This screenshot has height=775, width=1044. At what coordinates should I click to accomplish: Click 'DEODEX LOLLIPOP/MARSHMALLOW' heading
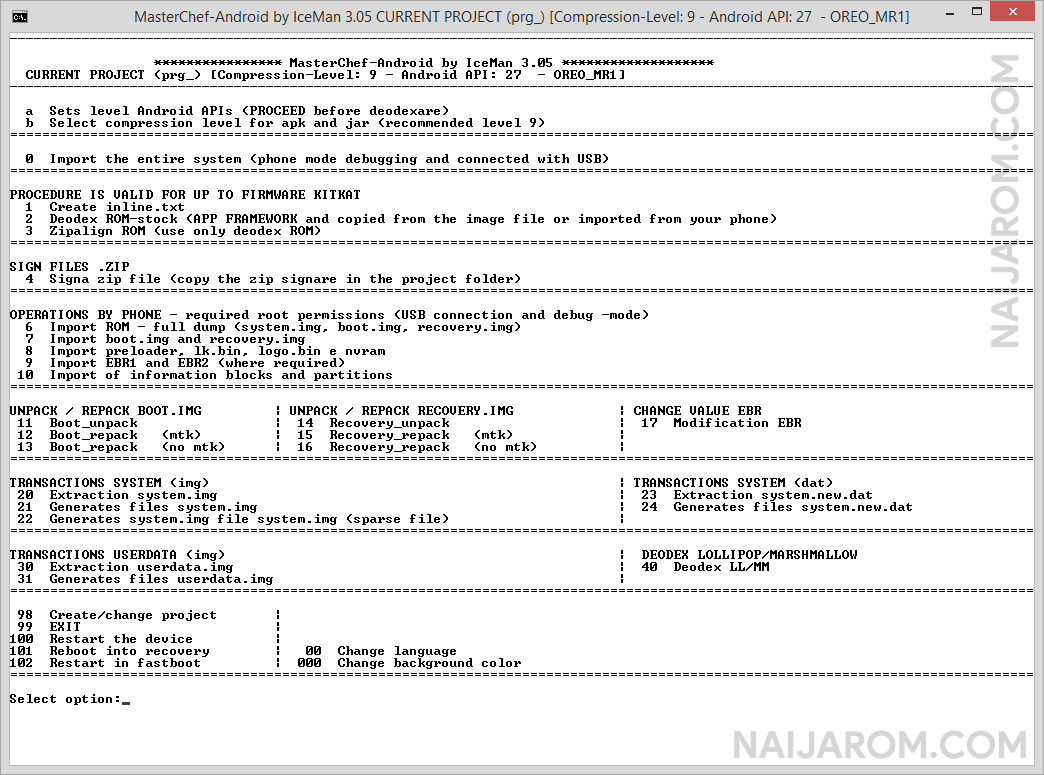pyautogui.click(x=749, y=555)
